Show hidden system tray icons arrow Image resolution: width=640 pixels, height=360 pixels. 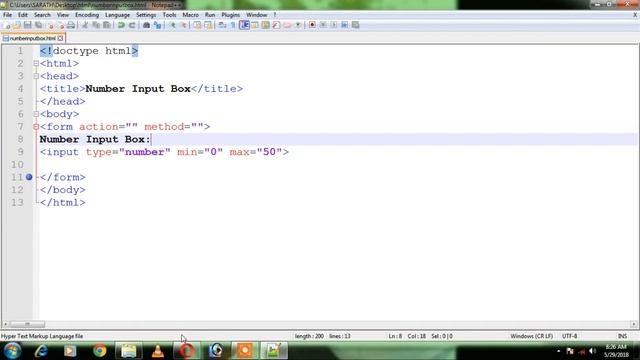[x=558, y=351]
